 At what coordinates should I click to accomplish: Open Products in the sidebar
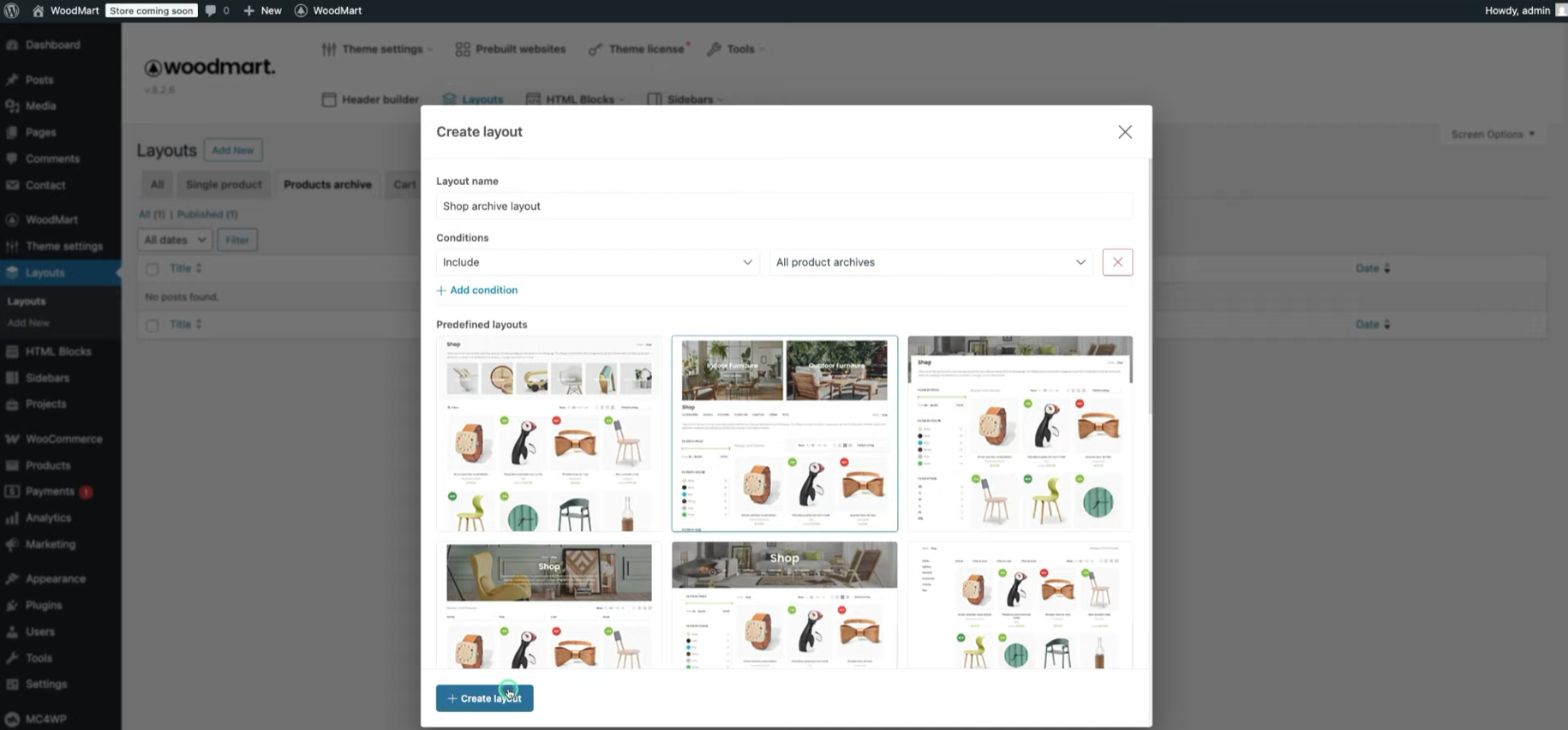pyautogui.click(x=48, y=465)
